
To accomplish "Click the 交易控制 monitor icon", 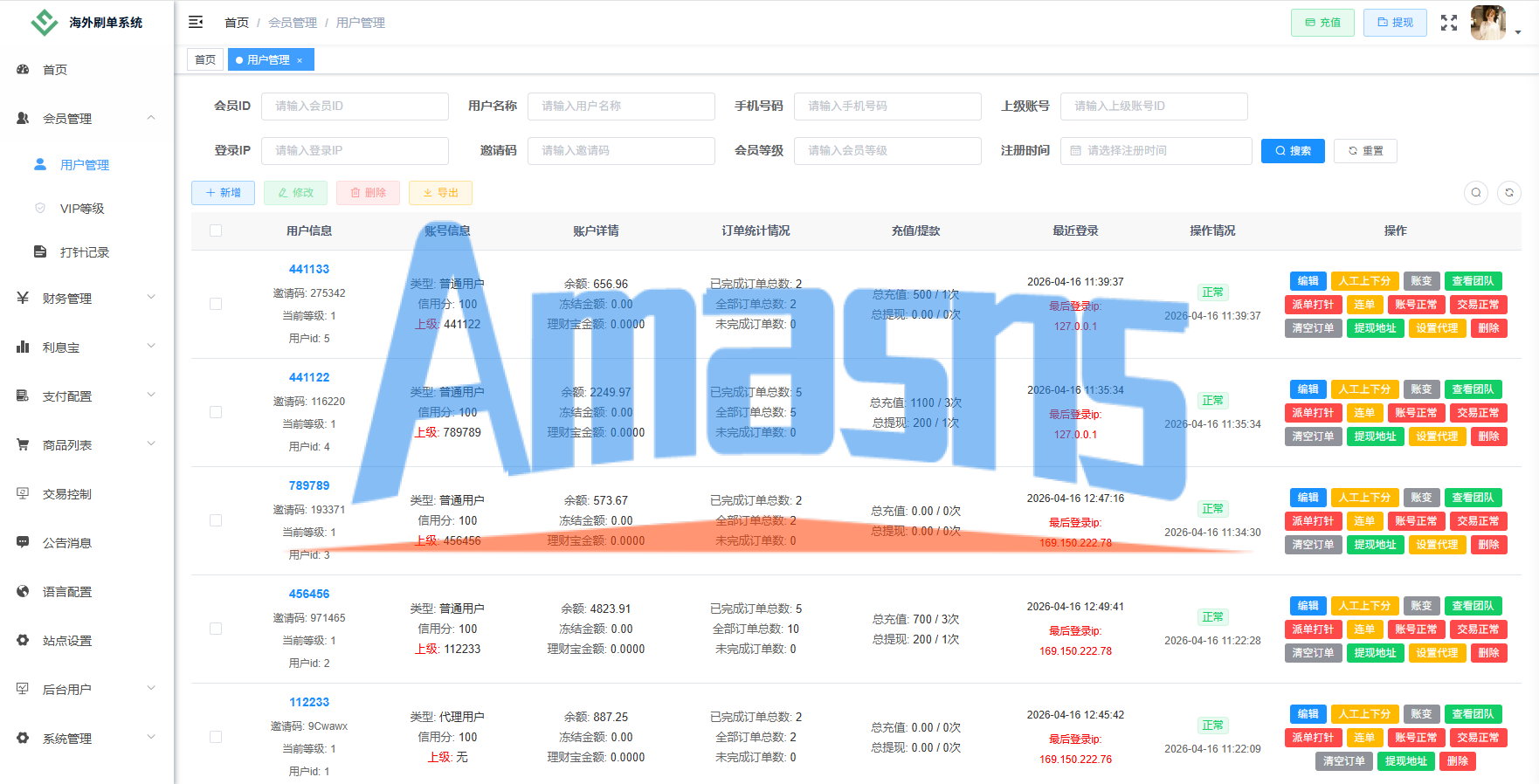I will tap(23, 493).
